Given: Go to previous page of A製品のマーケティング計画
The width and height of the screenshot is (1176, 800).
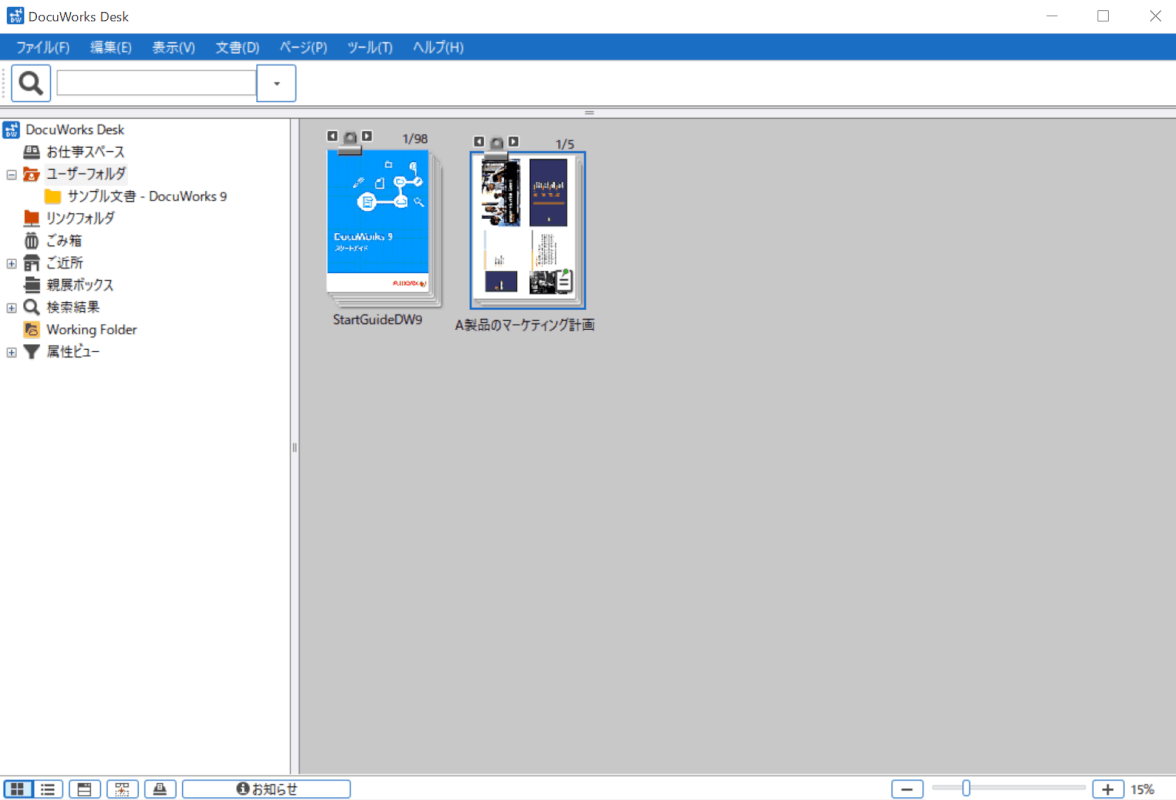Looking at the screenshot, I should pos(479,142).
